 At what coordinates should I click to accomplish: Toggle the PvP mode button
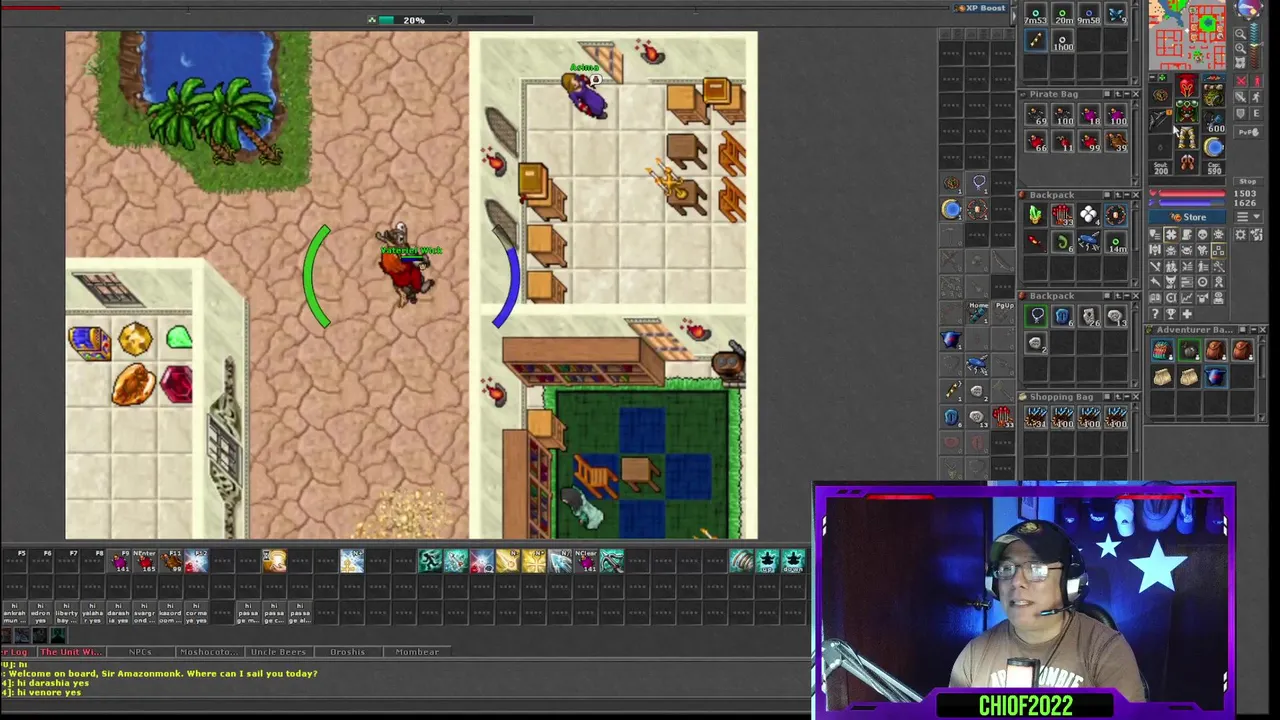click(1249, 132)
